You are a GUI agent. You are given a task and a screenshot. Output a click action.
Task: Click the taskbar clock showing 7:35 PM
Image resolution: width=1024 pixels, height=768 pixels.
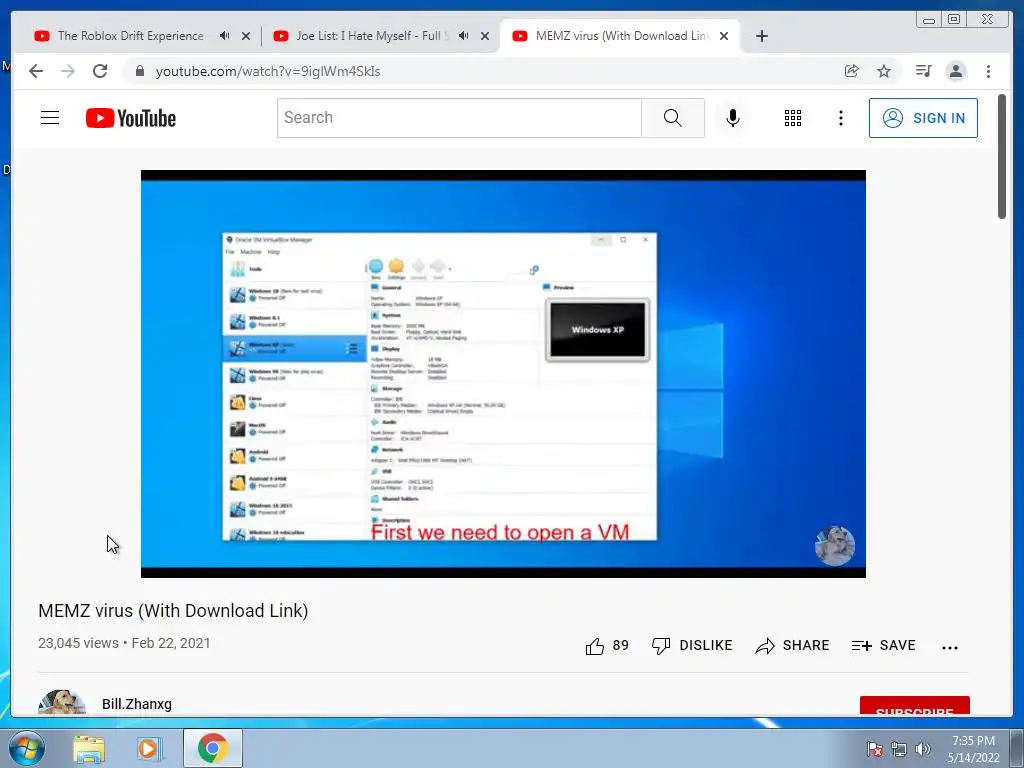point(973,749)
